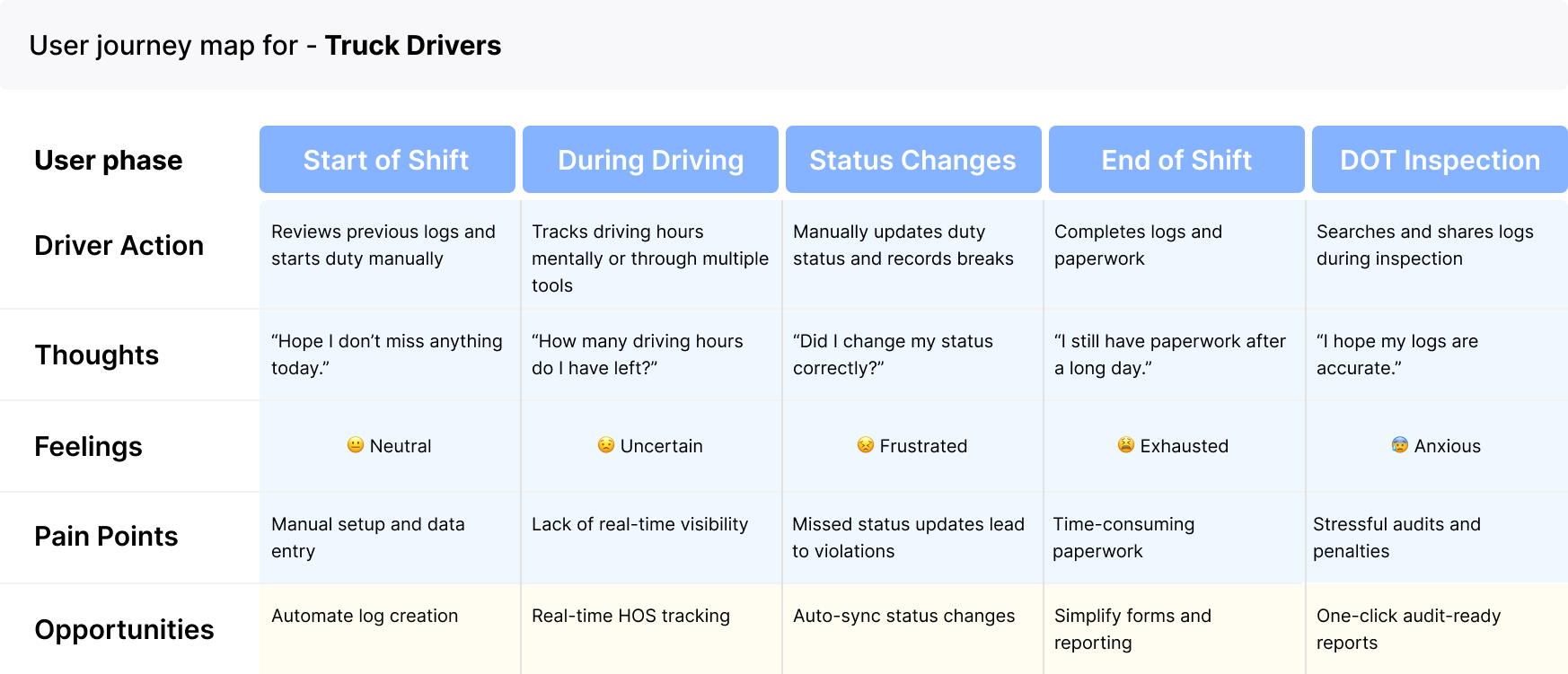1568x674 pixels.
Task: Click the Thoughts row label
Action: click(97, 355)
